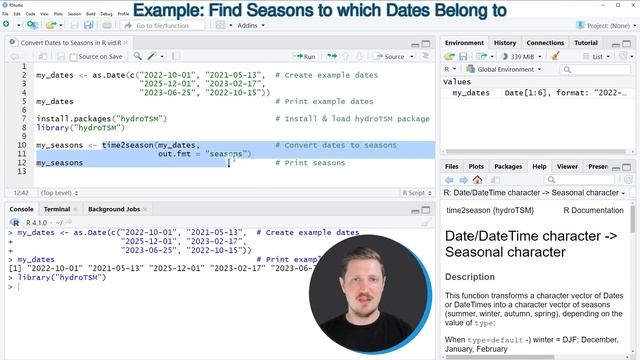Image resolution: width=640 pixels, height=360 pixels.
Task: Open the Debug menu
Action: coord(106,14)
